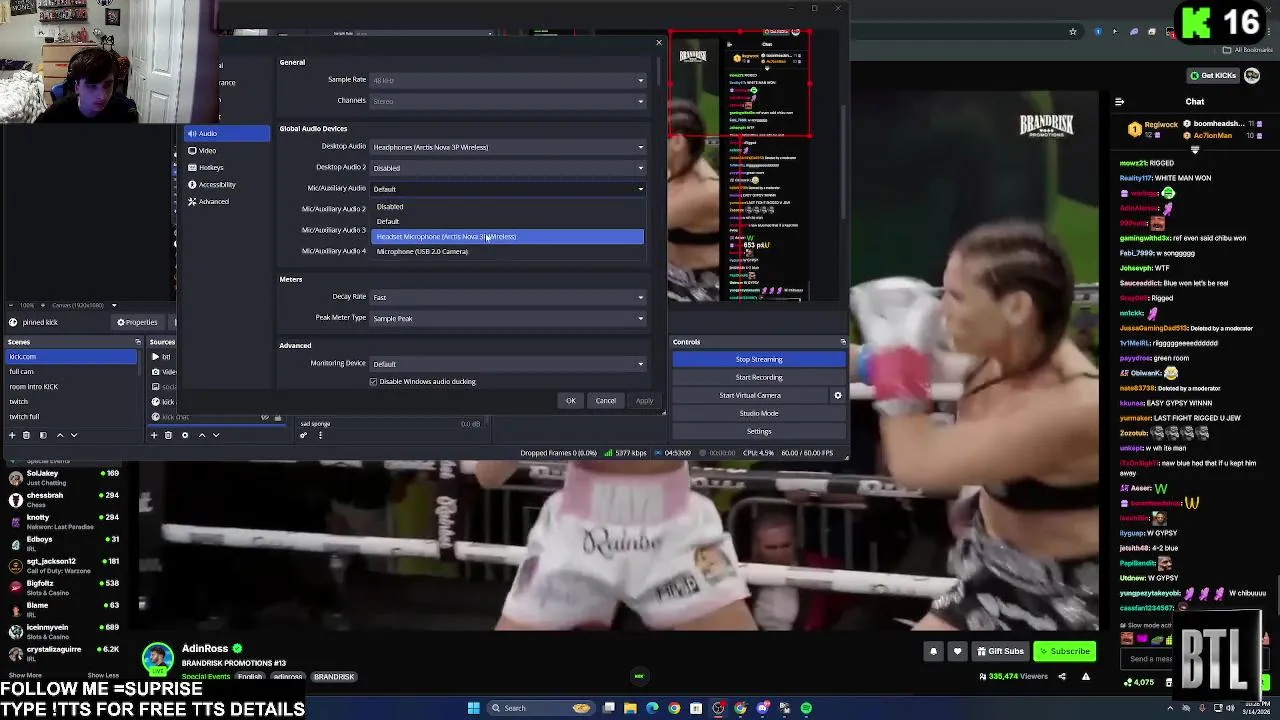This screenshot has height=720, width=1280.
Task: Add a new scene with plus icon
Action: (12, 435)
